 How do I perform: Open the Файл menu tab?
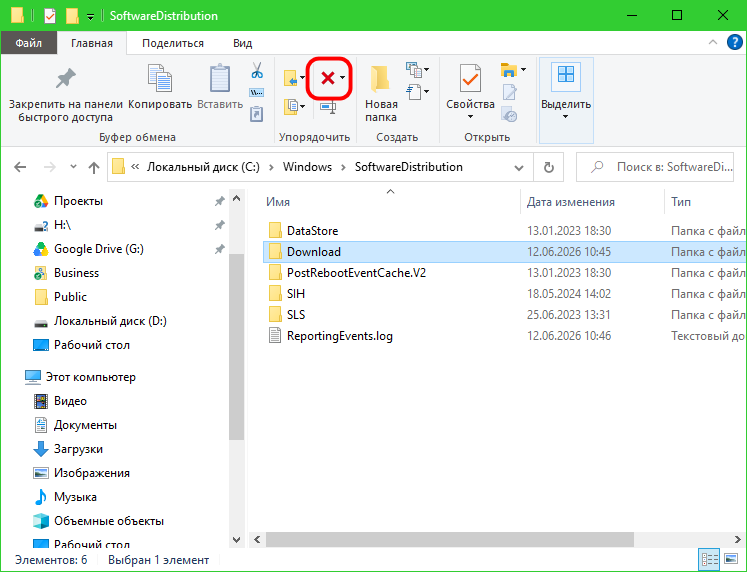pos(29,43)
